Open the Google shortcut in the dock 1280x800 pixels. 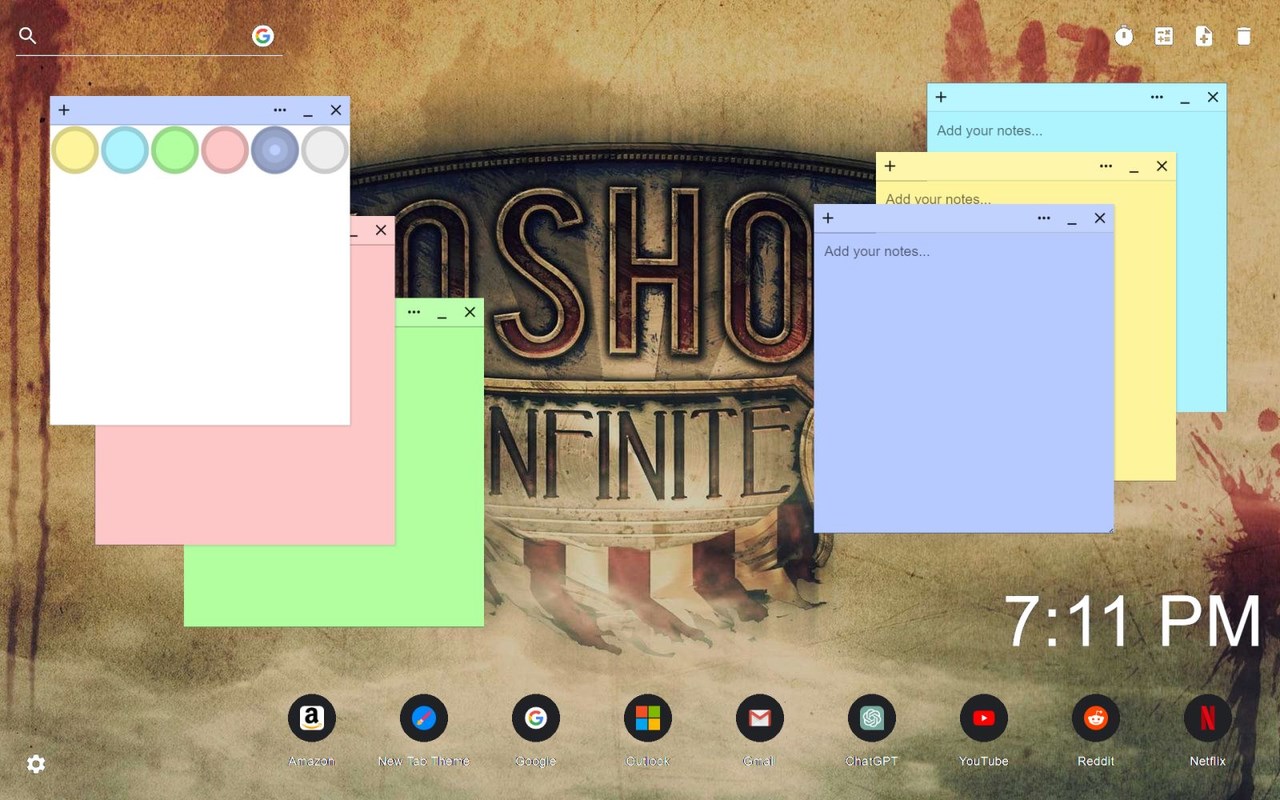[x=536, y=718]
